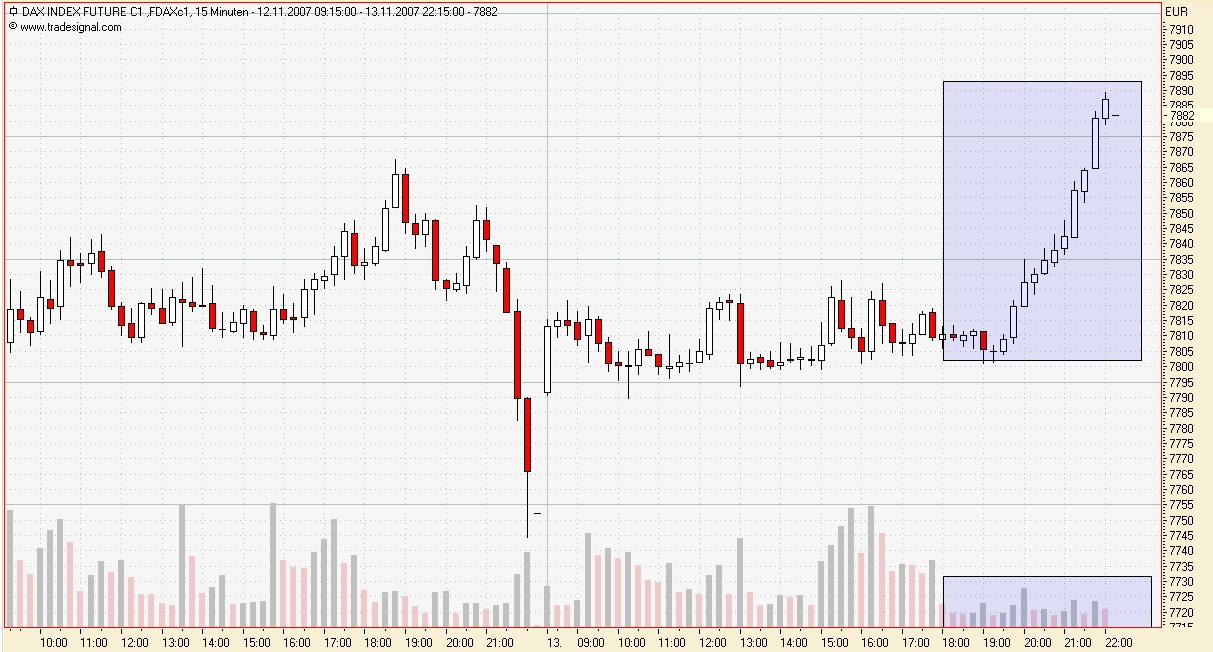Click the 7850 price axis label
This screenshot has width=1213, height=652.
1181,214
